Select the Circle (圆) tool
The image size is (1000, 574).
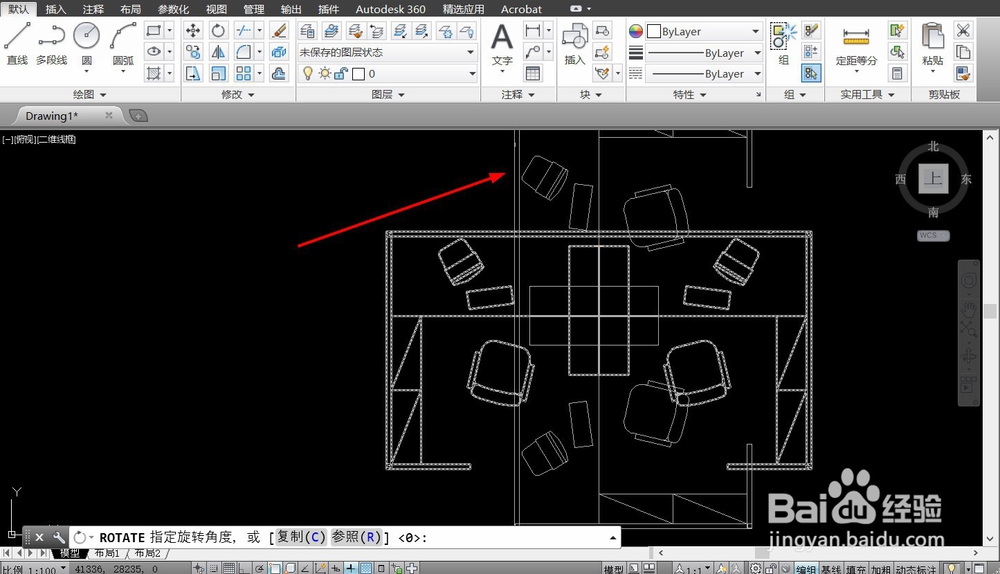tap(86, 43)
